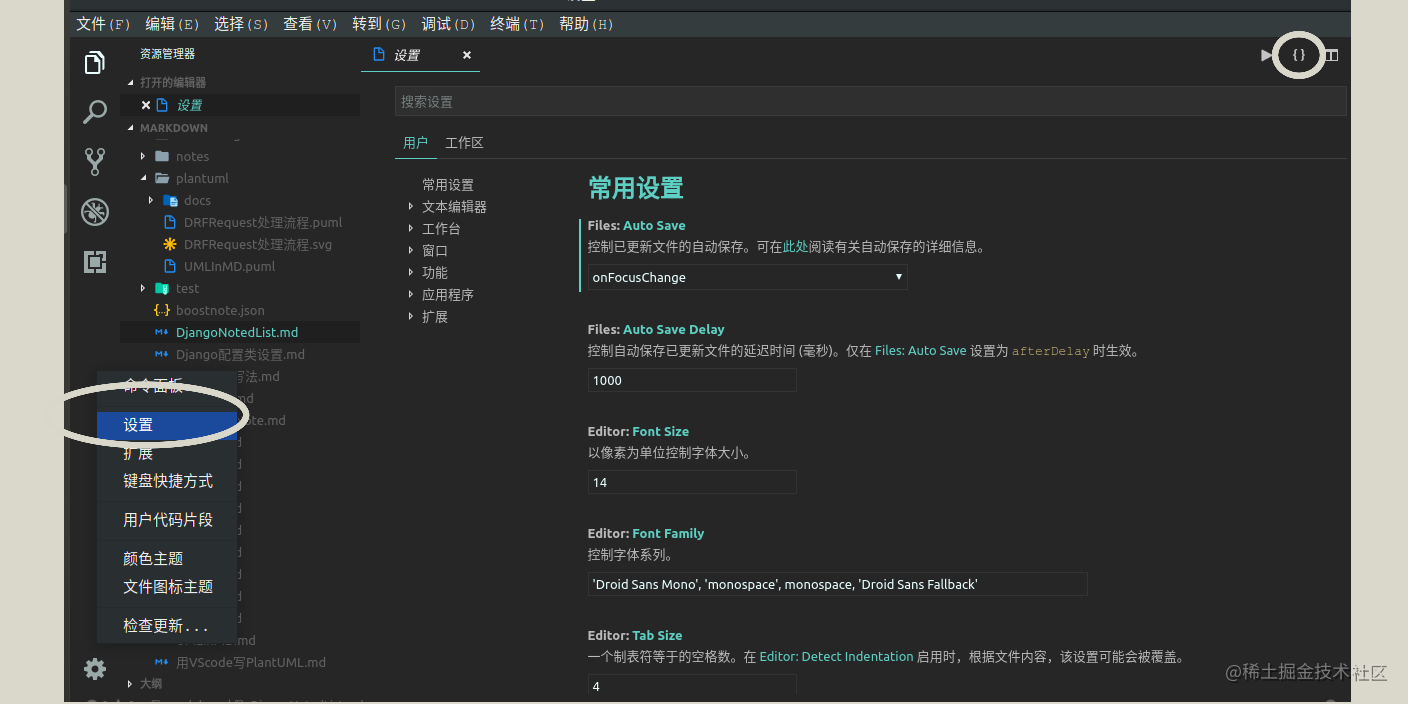Click the Run play button top right

pyautogui.click(x=1265, y=55)
